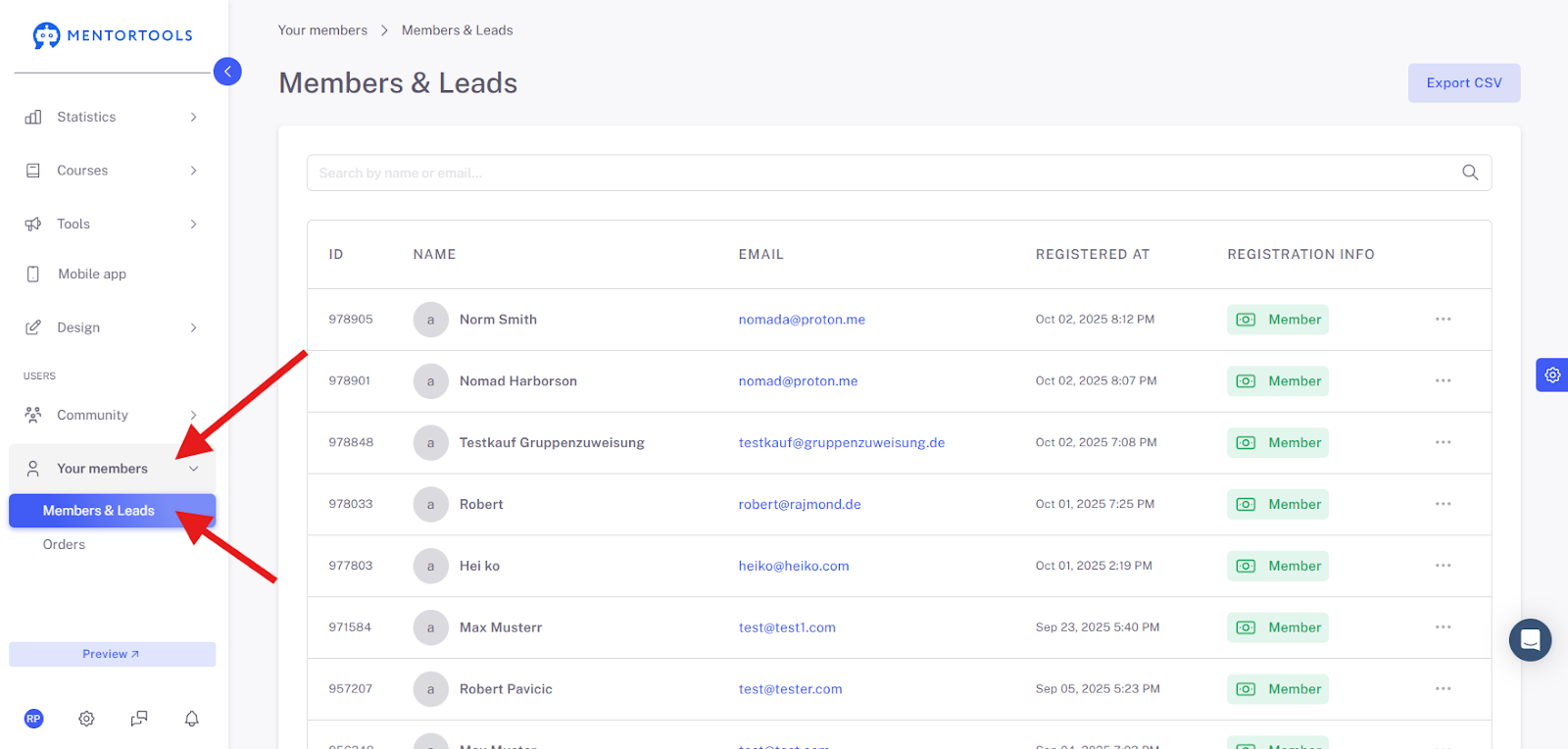Collapse the sidebar with the round arrow button

[227, 72]
